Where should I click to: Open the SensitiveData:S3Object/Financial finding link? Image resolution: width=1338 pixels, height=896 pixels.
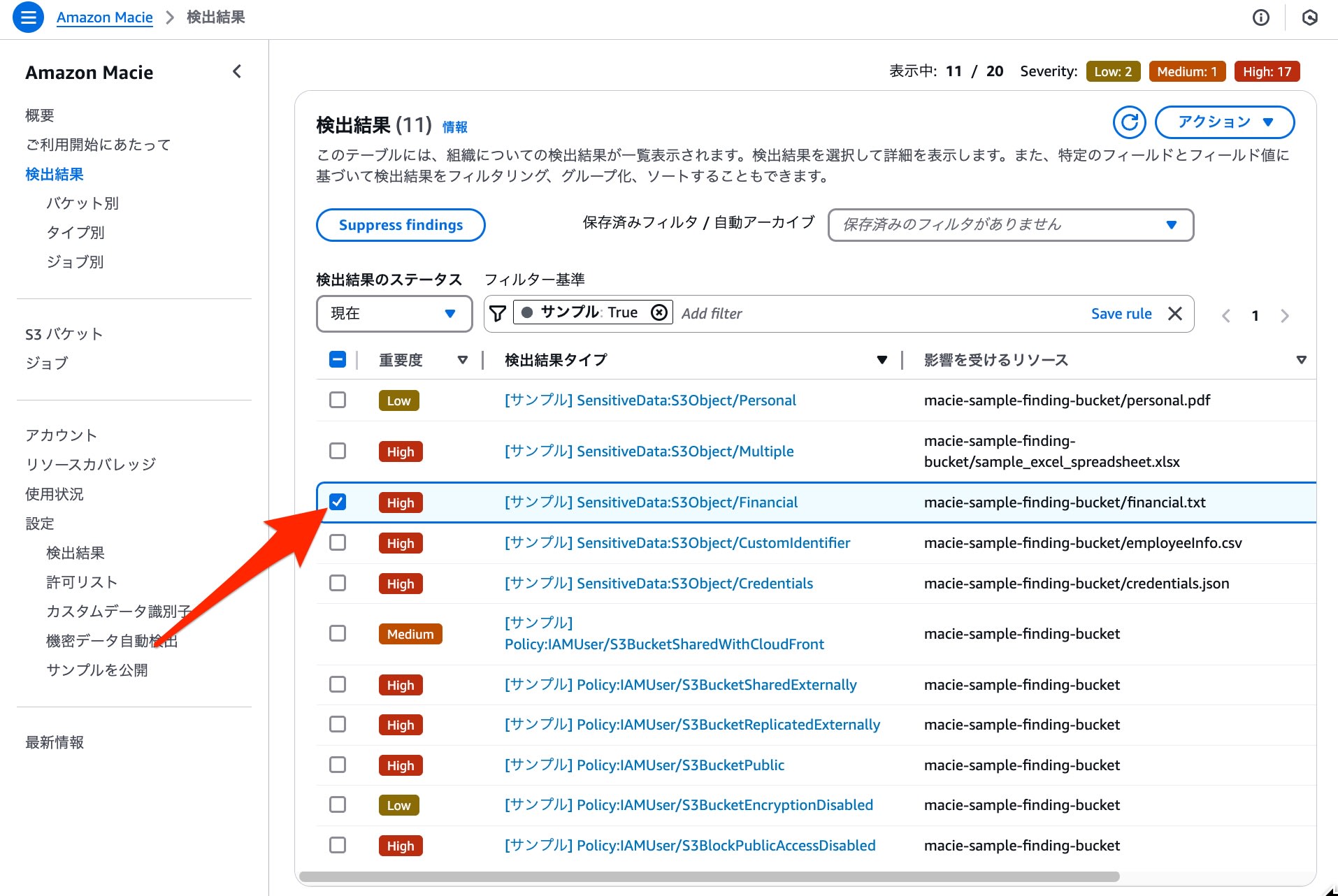[651, 502]
